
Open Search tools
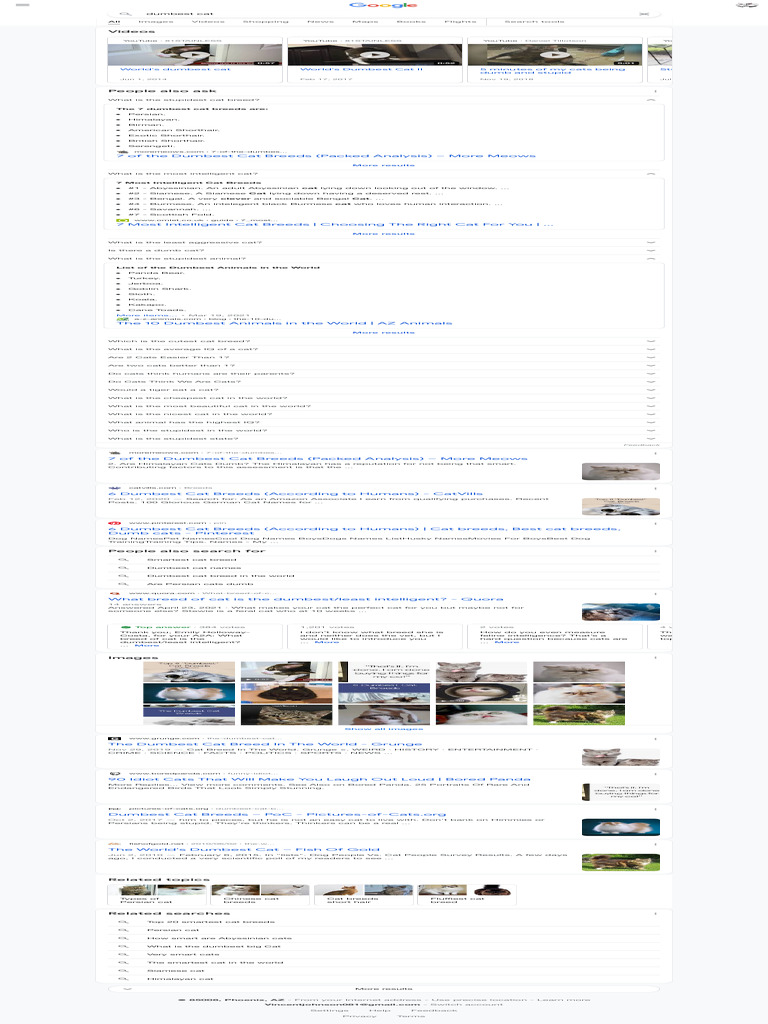point(534,22)
